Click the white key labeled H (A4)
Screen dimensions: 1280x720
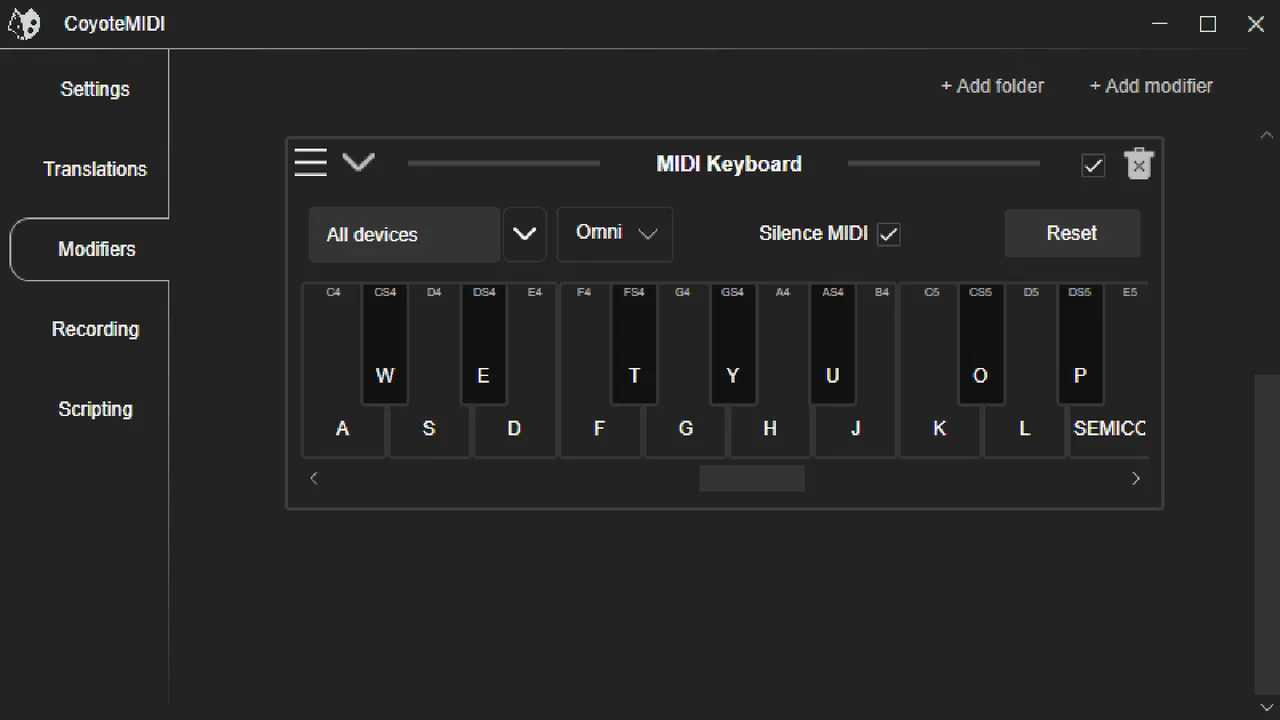(770, 430)
